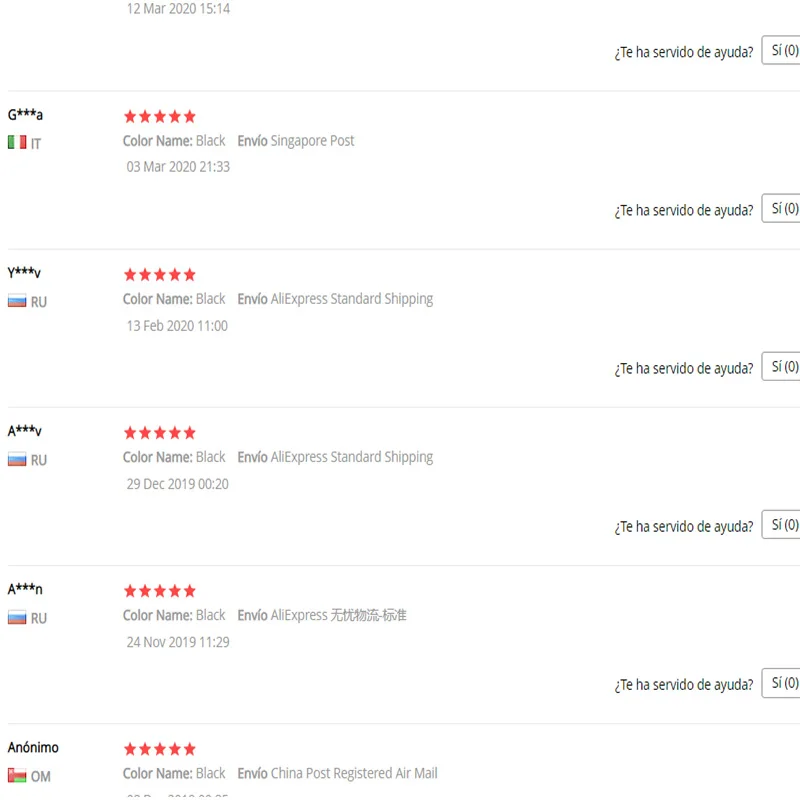The width and height of the screenshot is (800, 800).
Task: Click Russia flag beside A***v reviewer
Action: pyautogui.click(x=17, y=460)
